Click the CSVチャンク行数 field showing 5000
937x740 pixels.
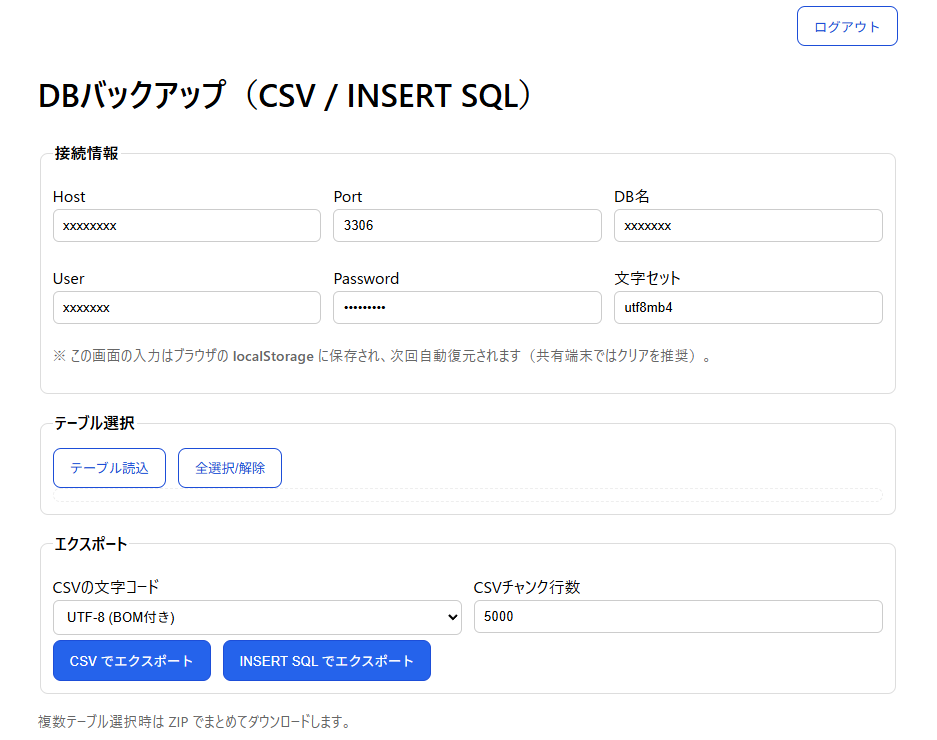[x=677, y=617]
